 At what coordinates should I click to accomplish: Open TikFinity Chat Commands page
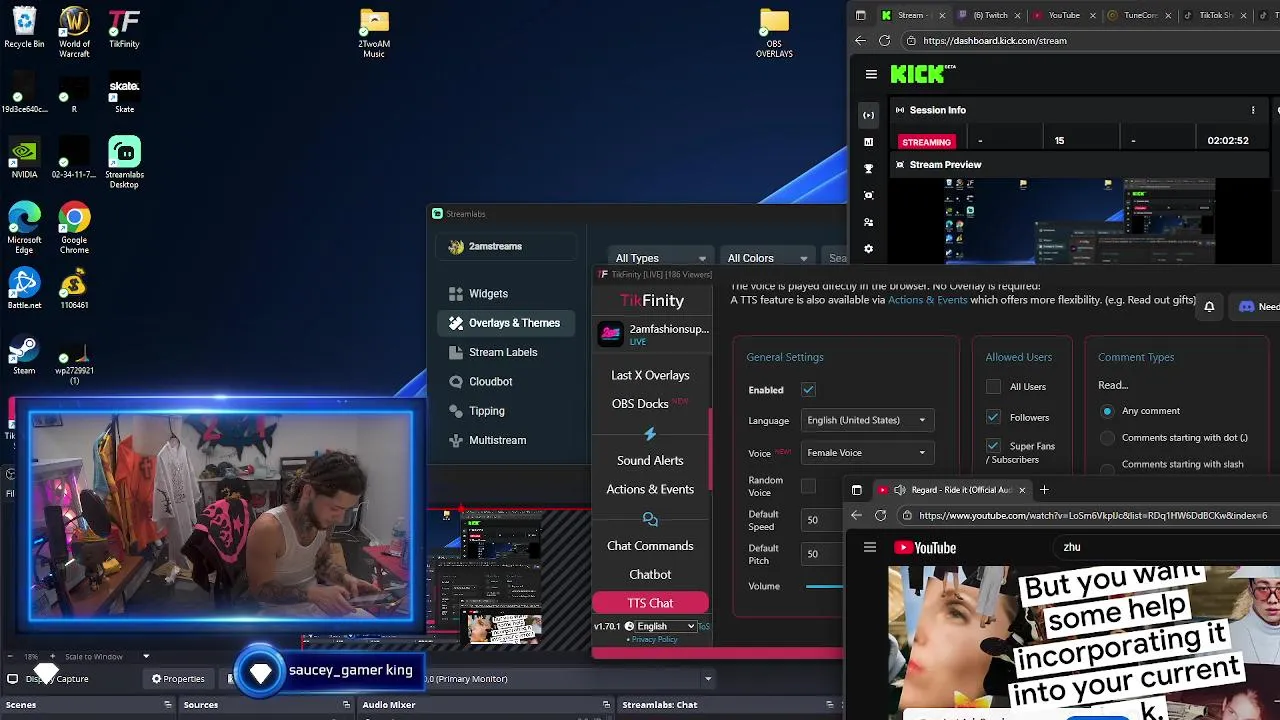tap(650, 546)
